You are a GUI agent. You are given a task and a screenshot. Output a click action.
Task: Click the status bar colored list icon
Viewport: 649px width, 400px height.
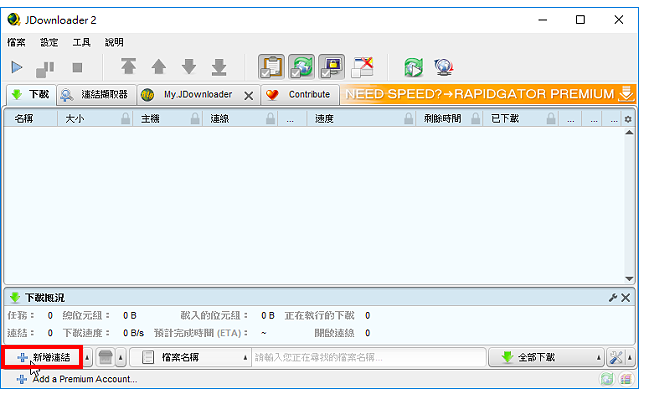click(x=626, y=378)
